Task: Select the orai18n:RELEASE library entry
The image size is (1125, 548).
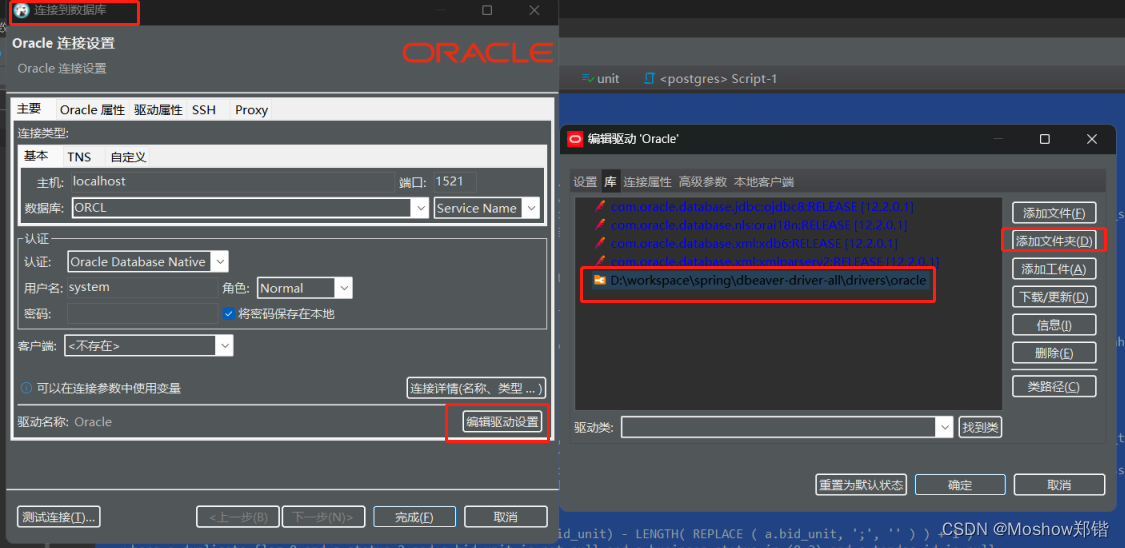Action: [x=758, y=225]
